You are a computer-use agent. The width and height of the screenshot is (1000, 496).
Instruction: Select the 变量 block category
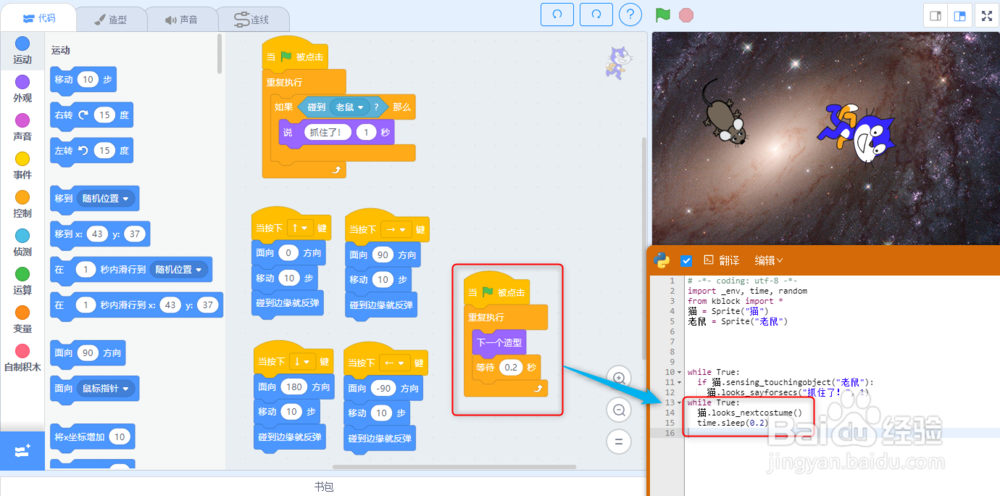point(22,319)
